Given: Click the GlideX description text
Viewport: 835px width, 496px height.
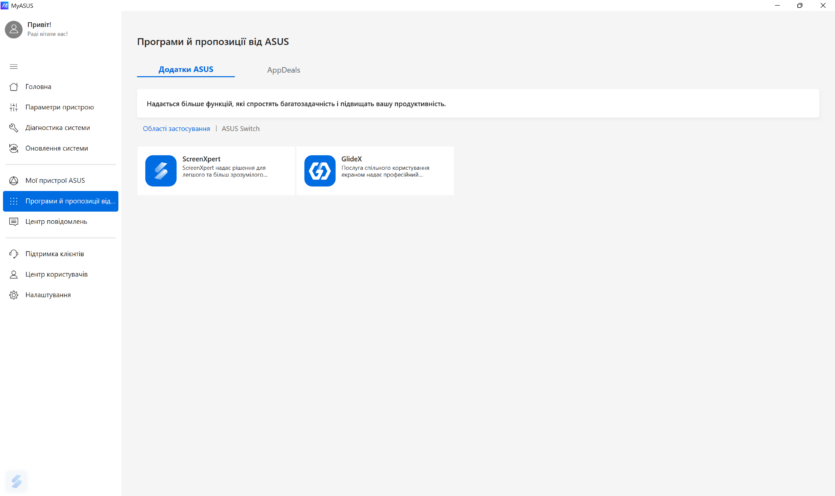Looking at the screenshot, I should [385, 171].
